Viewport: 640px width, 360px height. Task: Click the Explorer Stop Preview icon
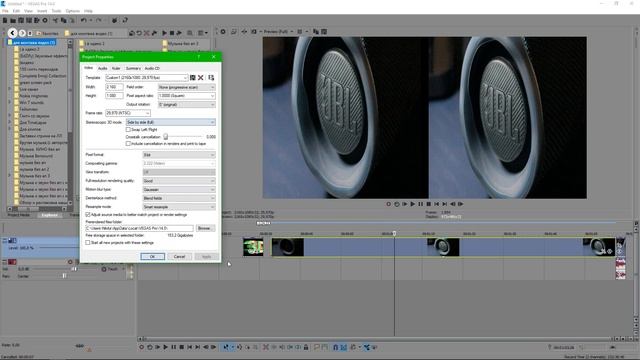click(x=172, y=33)
